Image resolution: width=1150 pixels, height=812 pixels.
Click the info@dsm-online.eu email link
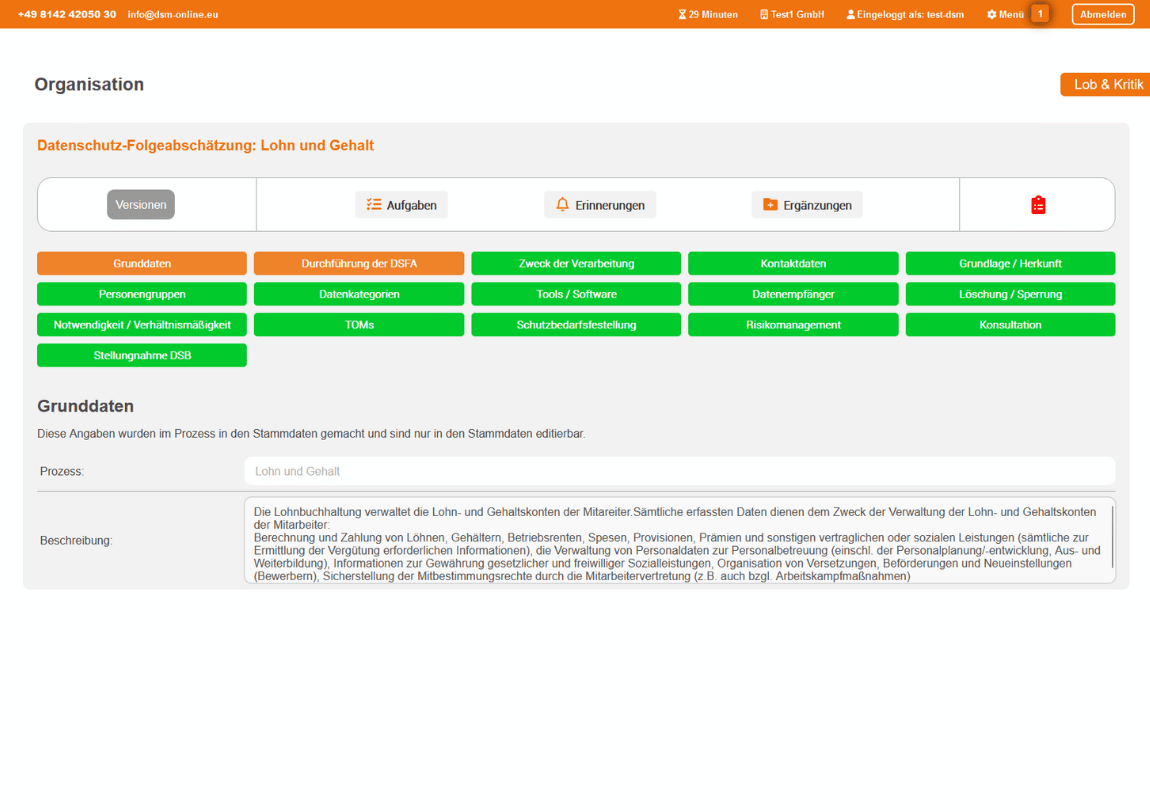(x=173, y=15)
